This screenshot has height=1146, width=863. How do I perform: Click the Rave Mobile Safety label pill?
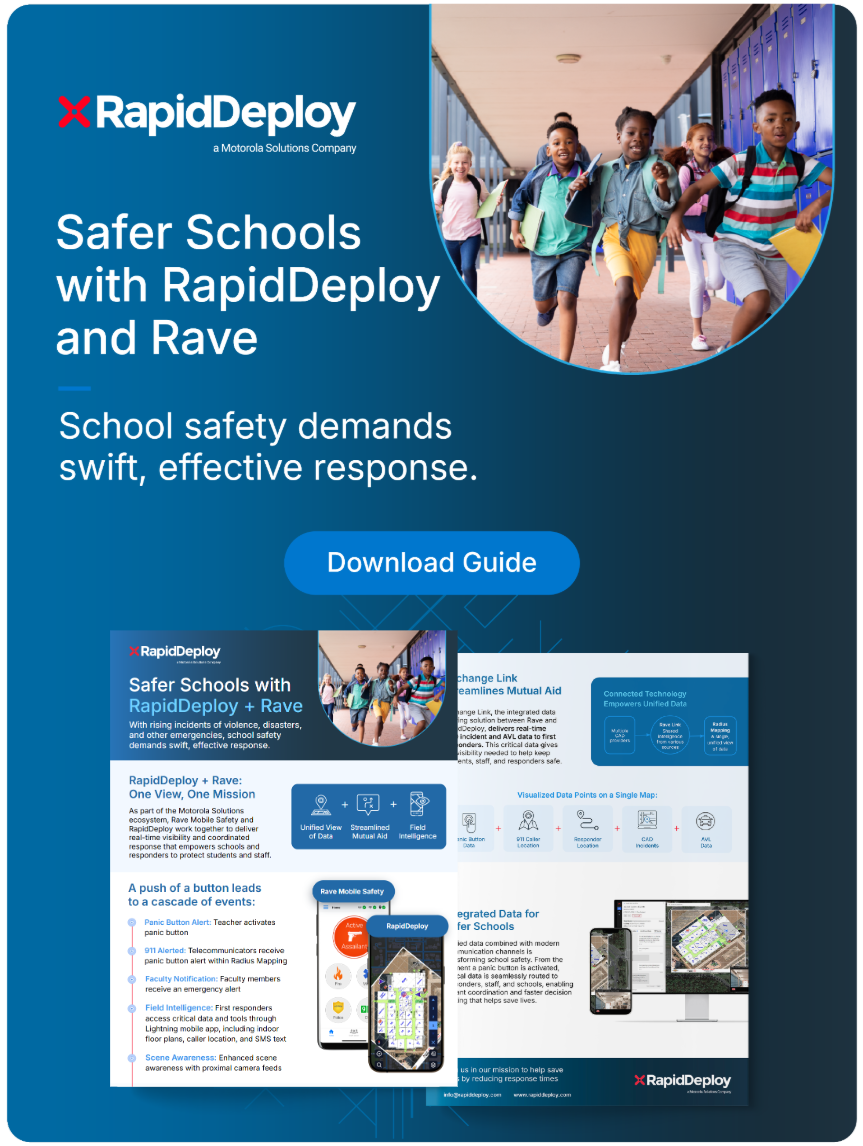pos(354,891)
